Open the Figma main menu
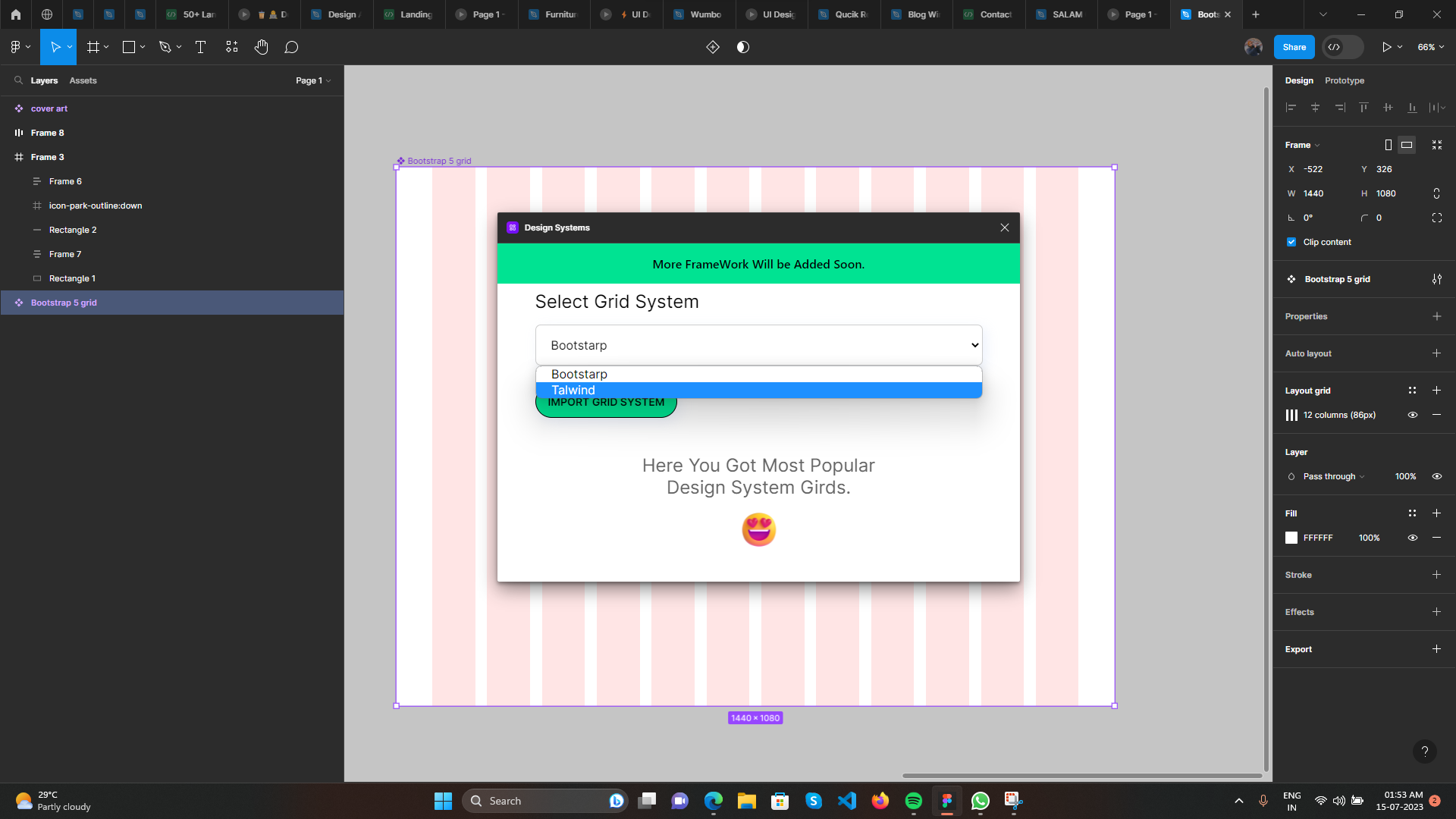The image size is (1456, 819). pyautogui.click(x=20, y=47)
